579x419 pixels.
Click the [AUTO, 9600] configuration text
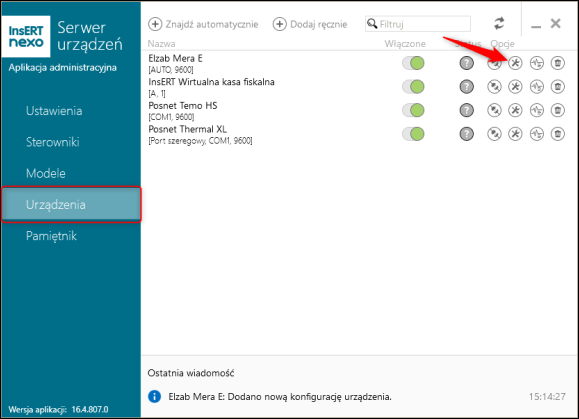pyautogui.click(x=171, y=70)
